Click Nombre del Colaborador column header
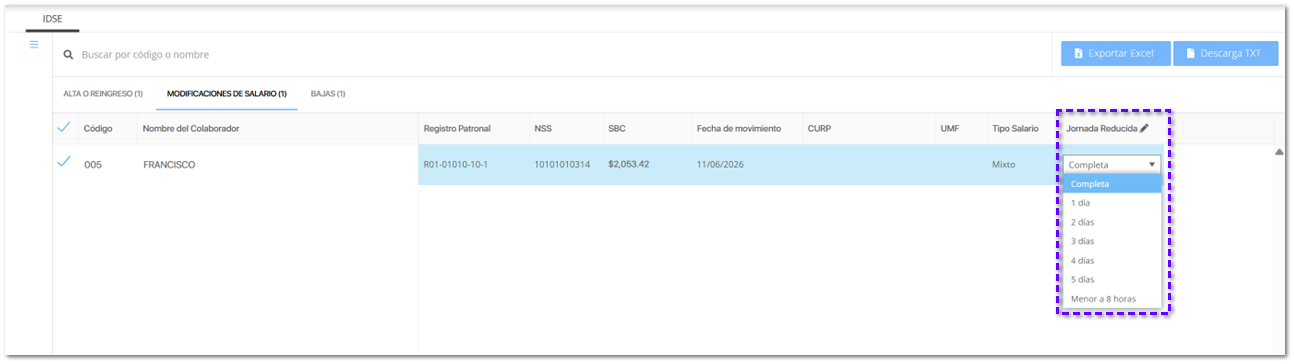The width and height of the screenshot is (1294, 364). (191, 129)
